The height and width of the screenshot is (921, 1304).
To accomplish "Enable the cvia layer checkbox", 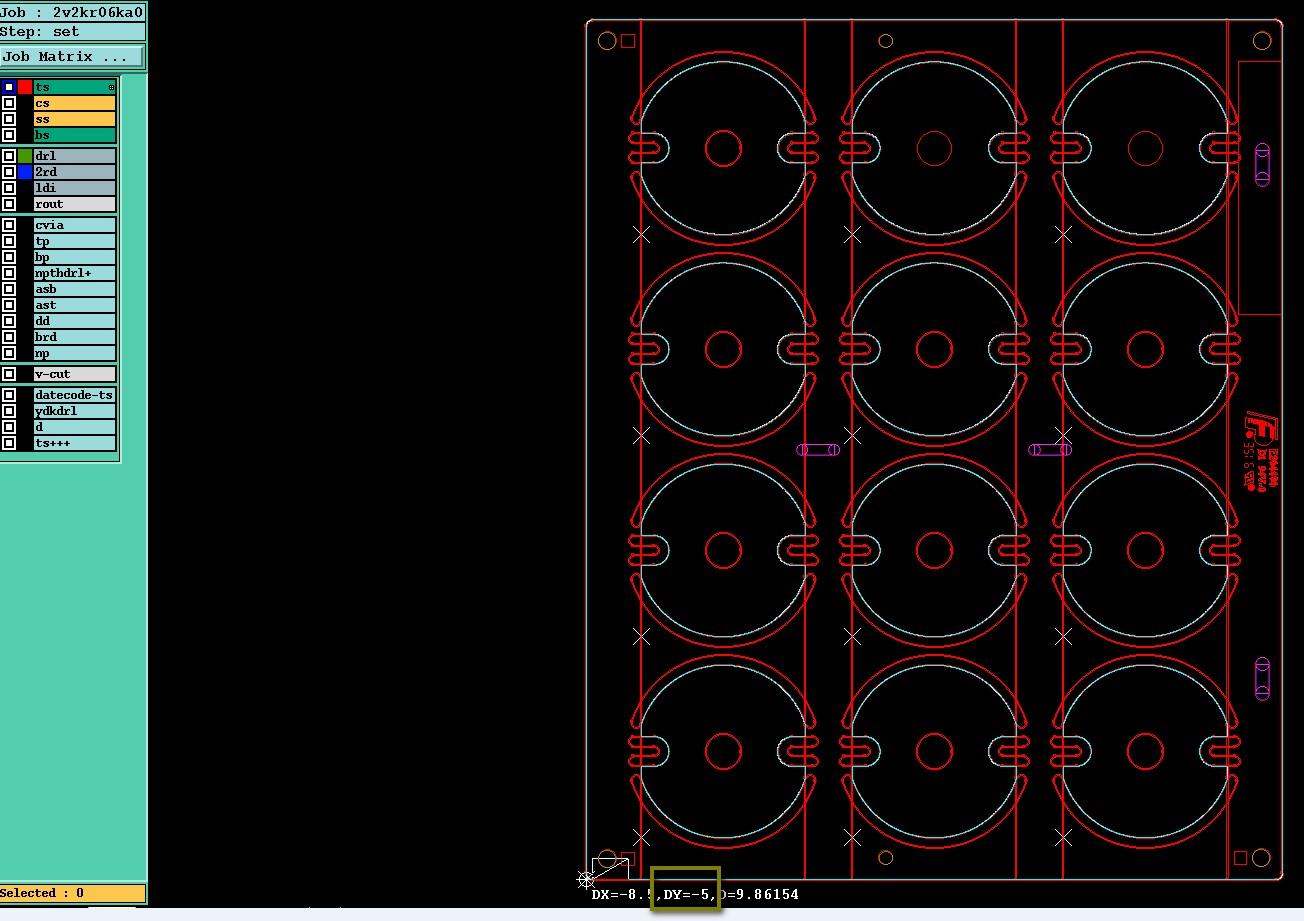I will pos(9,225).
